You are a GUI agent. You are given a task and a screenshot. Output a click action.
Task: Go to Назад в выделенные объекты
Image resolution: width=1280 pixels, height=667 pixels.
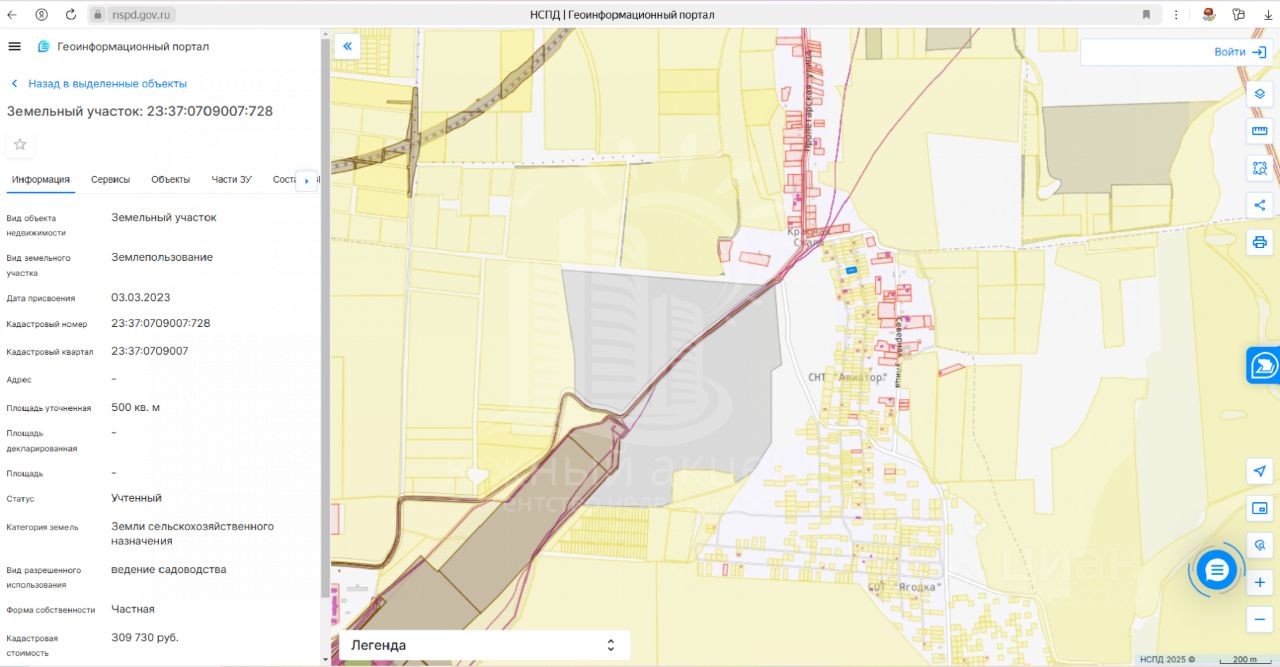pos(98,84)
